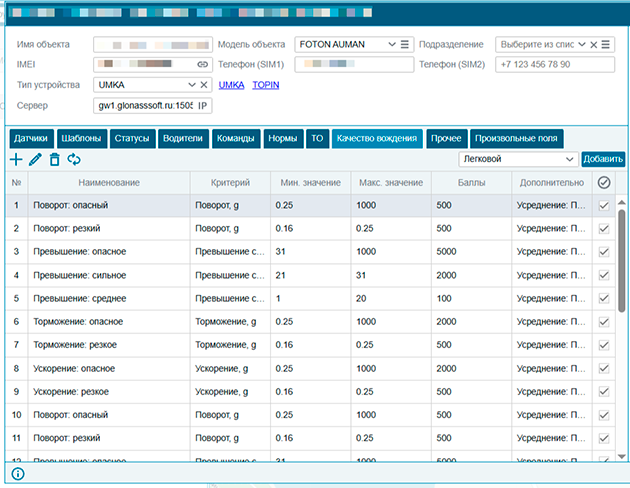Click the trash delete icon
630x488 pixels.
(x=54, y=159)
